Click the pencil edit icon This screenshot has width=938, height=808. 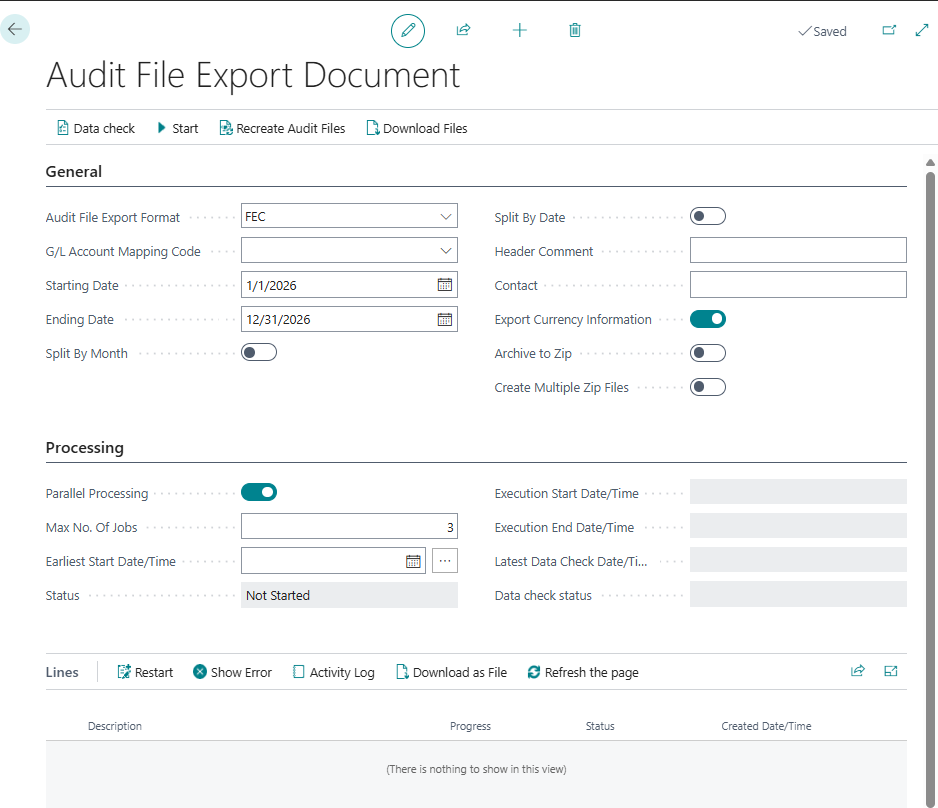pos(408,31)
